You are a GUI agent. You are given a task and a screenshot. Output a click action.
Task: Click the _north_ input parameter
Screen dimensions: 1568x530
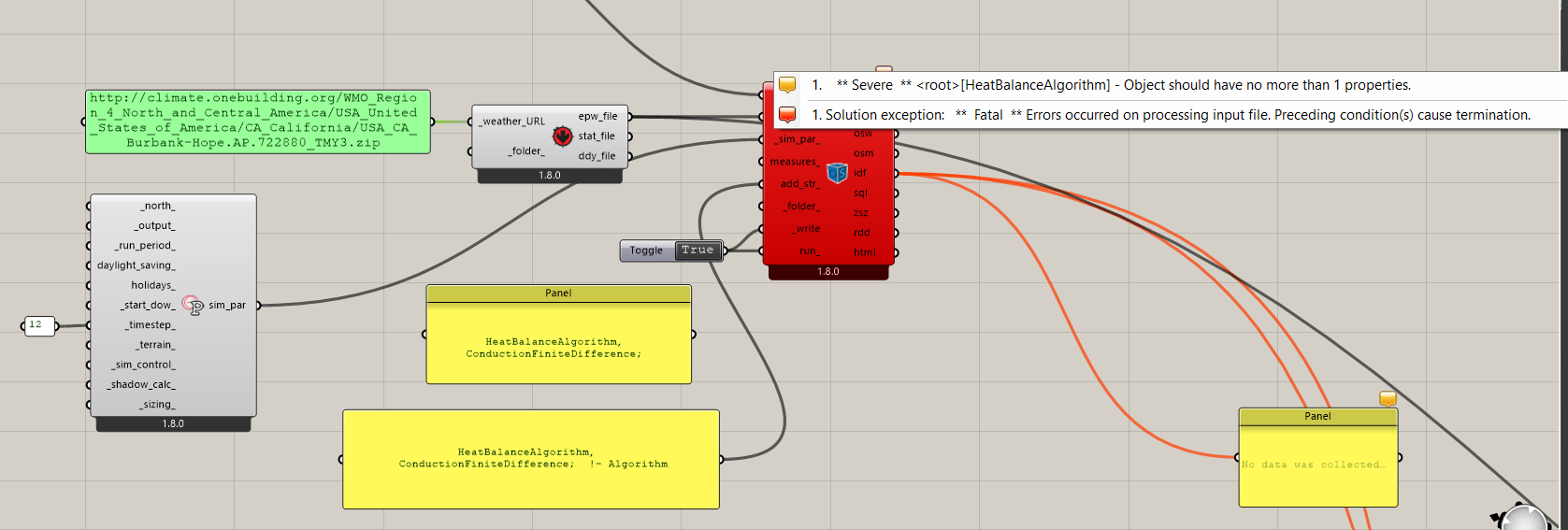[x=158, y=206]
